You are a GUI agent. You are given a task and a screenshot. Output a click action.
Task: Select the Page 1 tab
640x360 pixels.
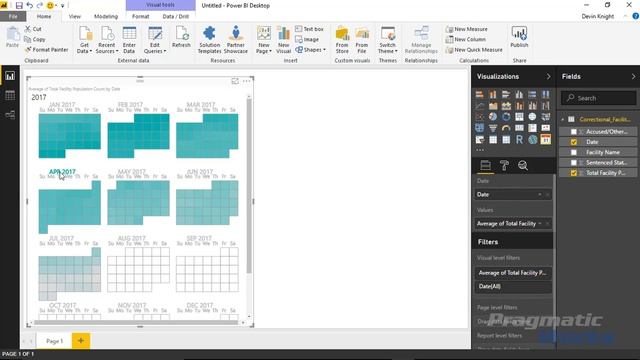click(54, 341)
